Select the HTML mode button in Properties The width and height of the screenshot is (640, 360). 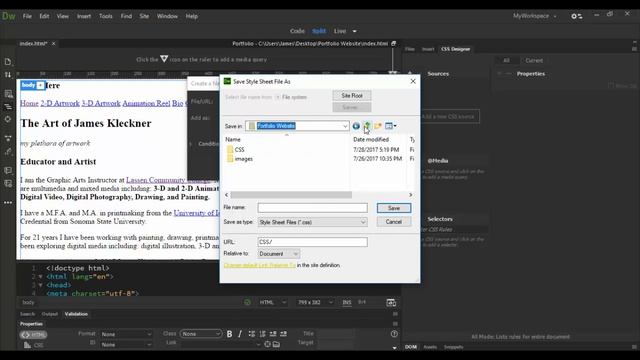point(34,335)
